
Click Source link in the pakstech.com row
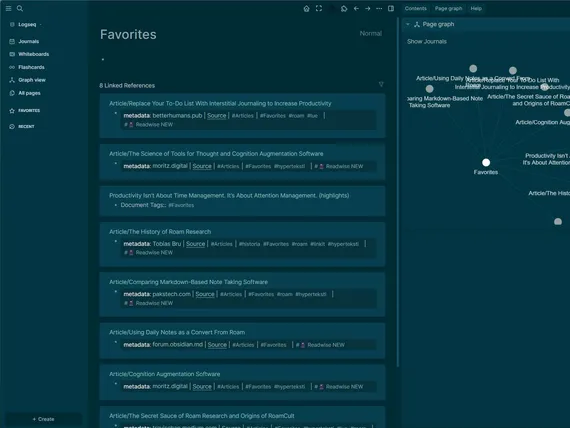pyautogui.click(x=205, y=294)
